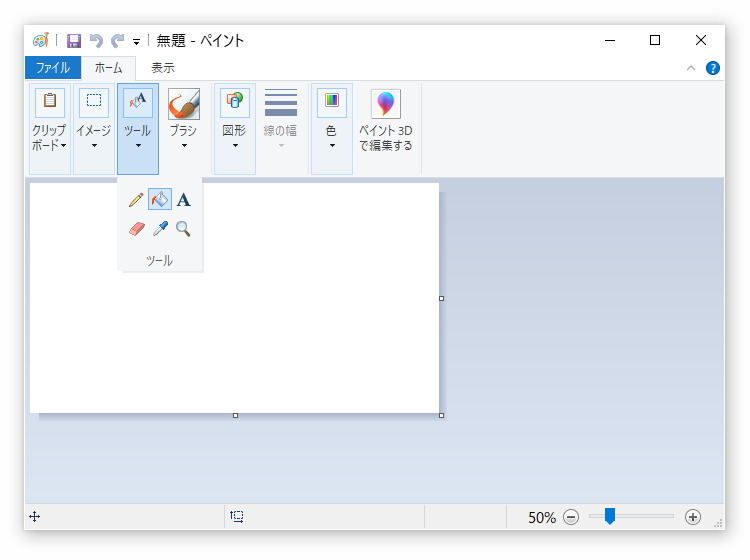Open the 色 colors group
This screenshot has width=750, height=560.
pos(331,129)
